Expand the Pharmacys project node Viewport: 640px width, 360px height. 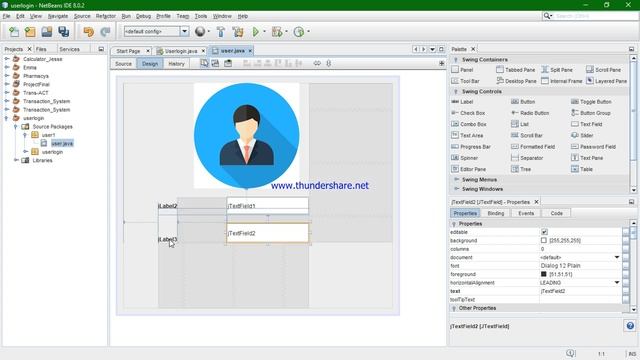point(7,76)
